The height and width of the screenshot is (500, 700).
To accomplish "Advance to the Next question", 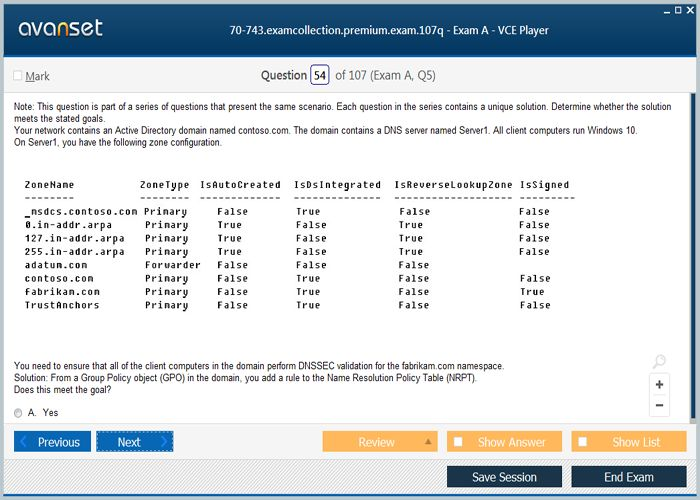I will point(134,442).
